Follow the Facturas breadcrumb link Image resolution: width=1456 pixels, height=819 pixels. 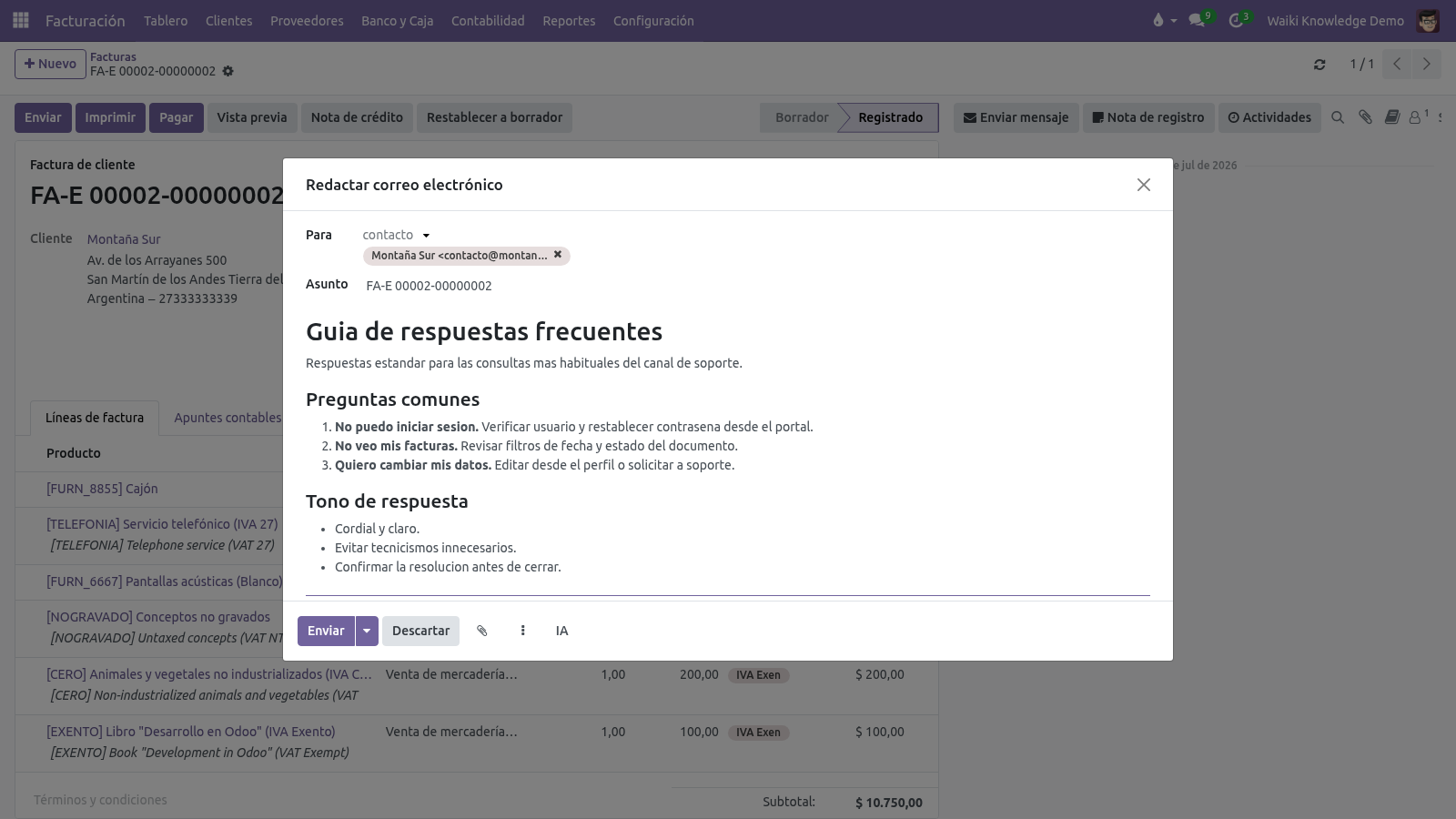coord(113,56)
